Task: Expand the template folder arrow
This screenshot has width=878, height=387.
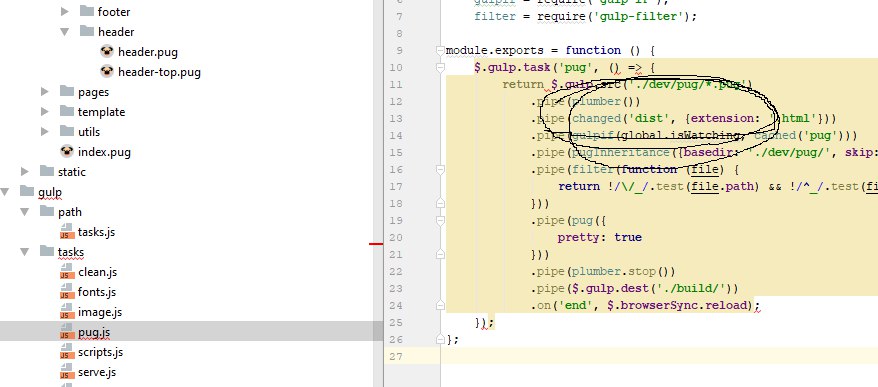Action: pyautogui.click(x=45, y=111)
